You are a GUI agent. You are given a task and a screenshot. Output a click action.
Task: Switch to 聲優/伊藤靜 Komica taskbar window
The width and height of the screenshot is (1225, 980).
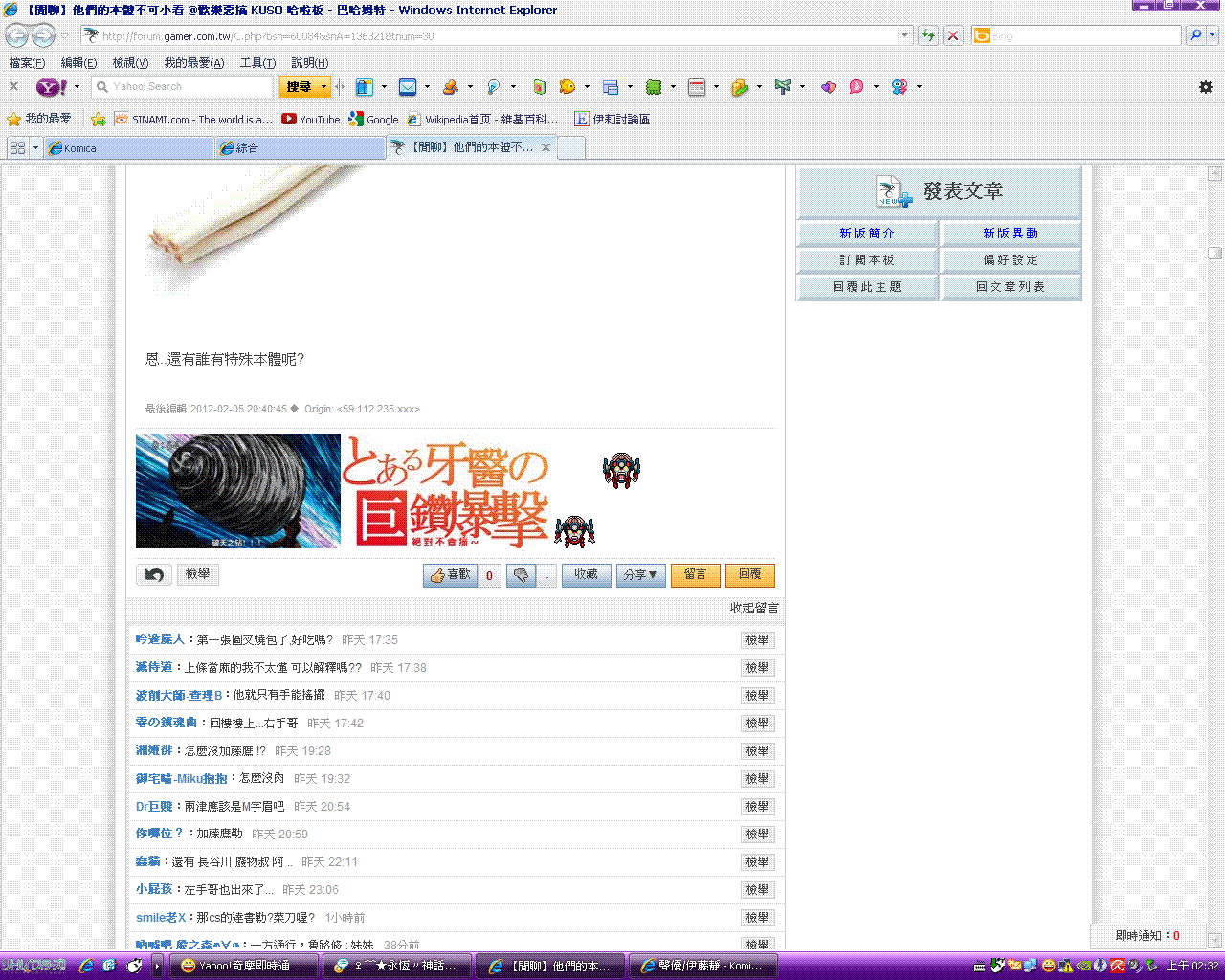pos(702,966)
